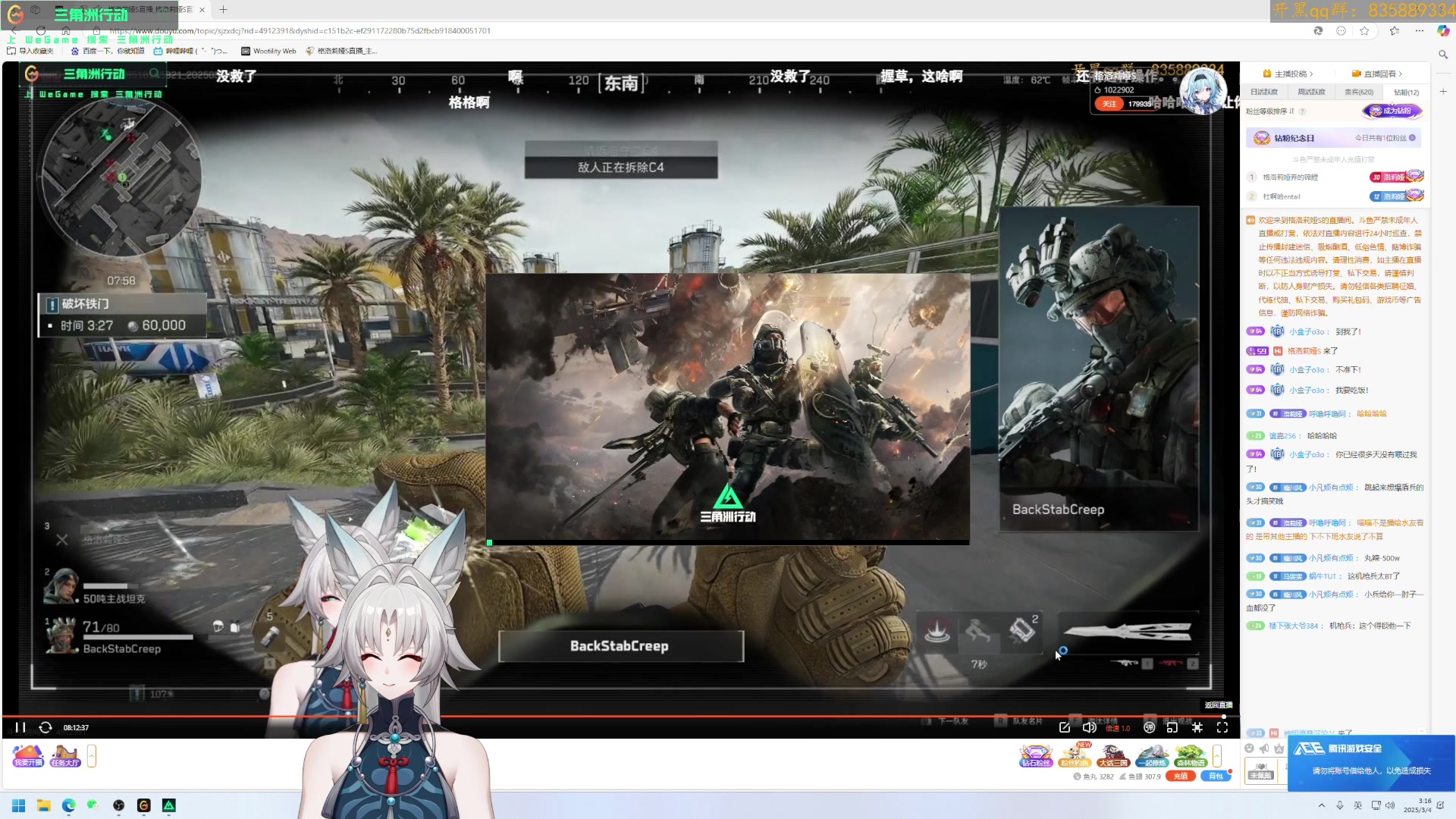
Task: Open chat megaphone horn icon
Action: 1264,748
